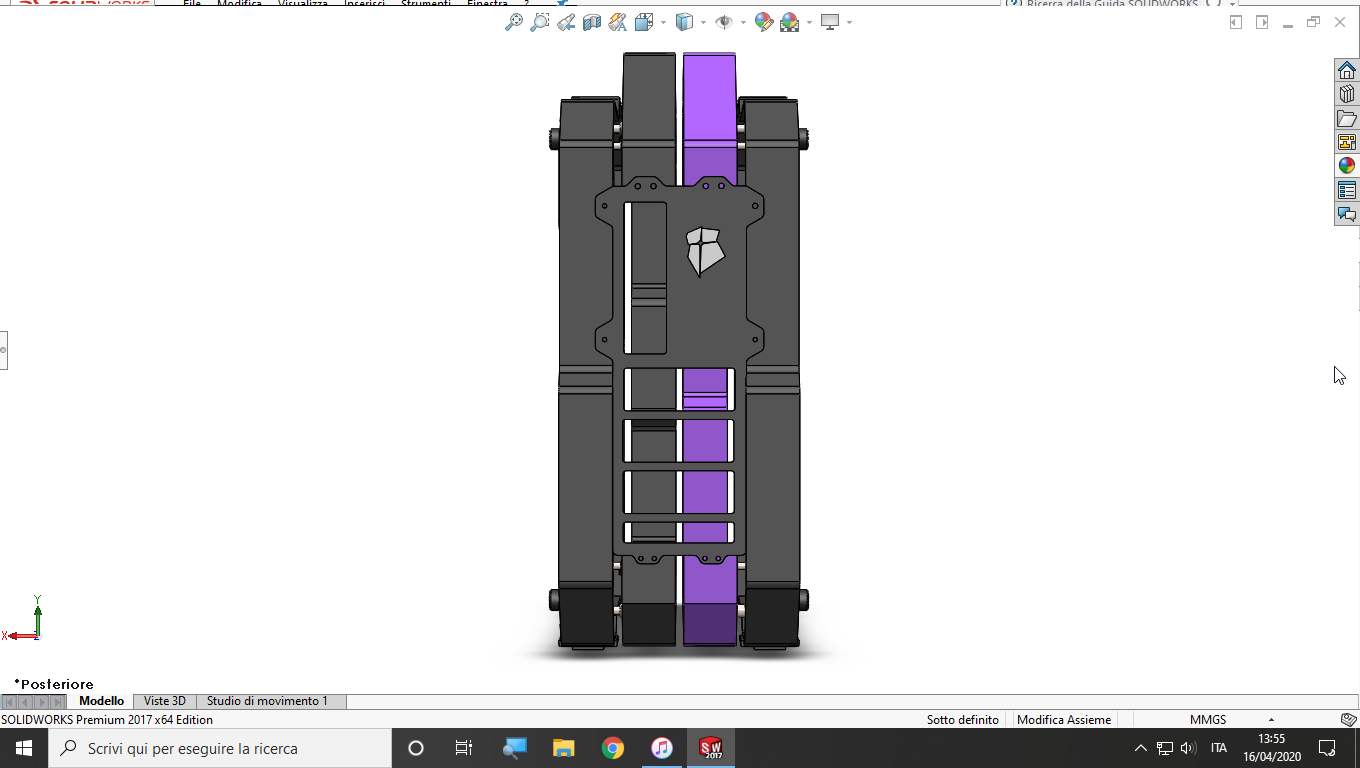Open Cortana from the taskbar
Viewport: 1360px width, 768px height.
coord(416,748)
